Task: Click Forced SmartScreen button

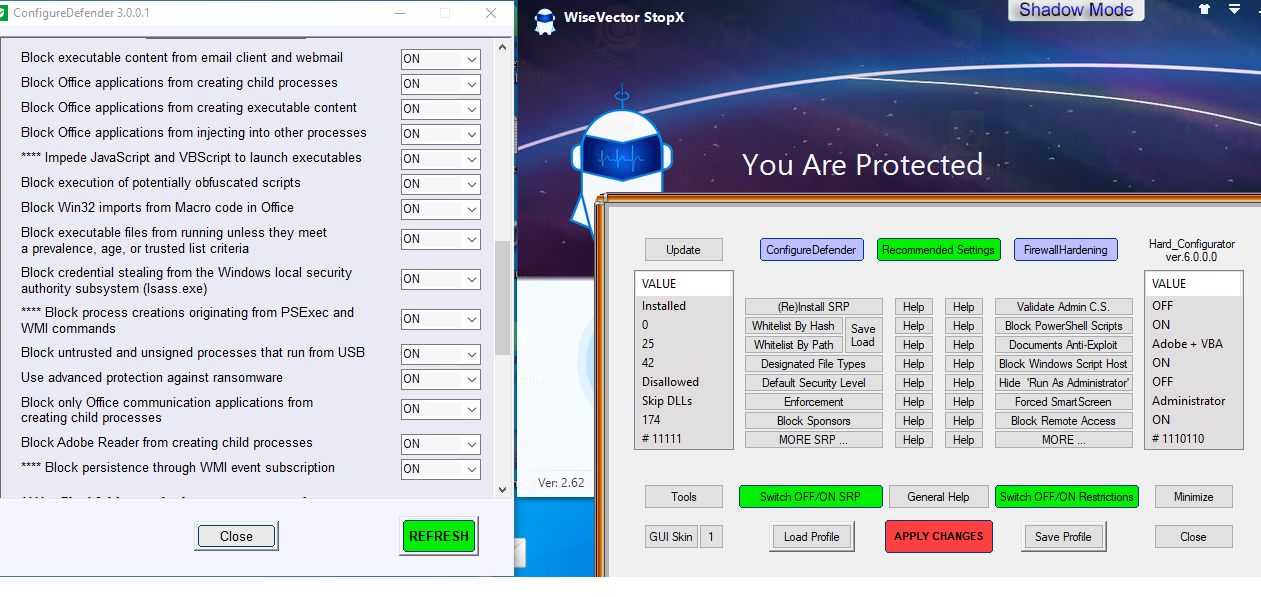Action: tap(1063, 402)
